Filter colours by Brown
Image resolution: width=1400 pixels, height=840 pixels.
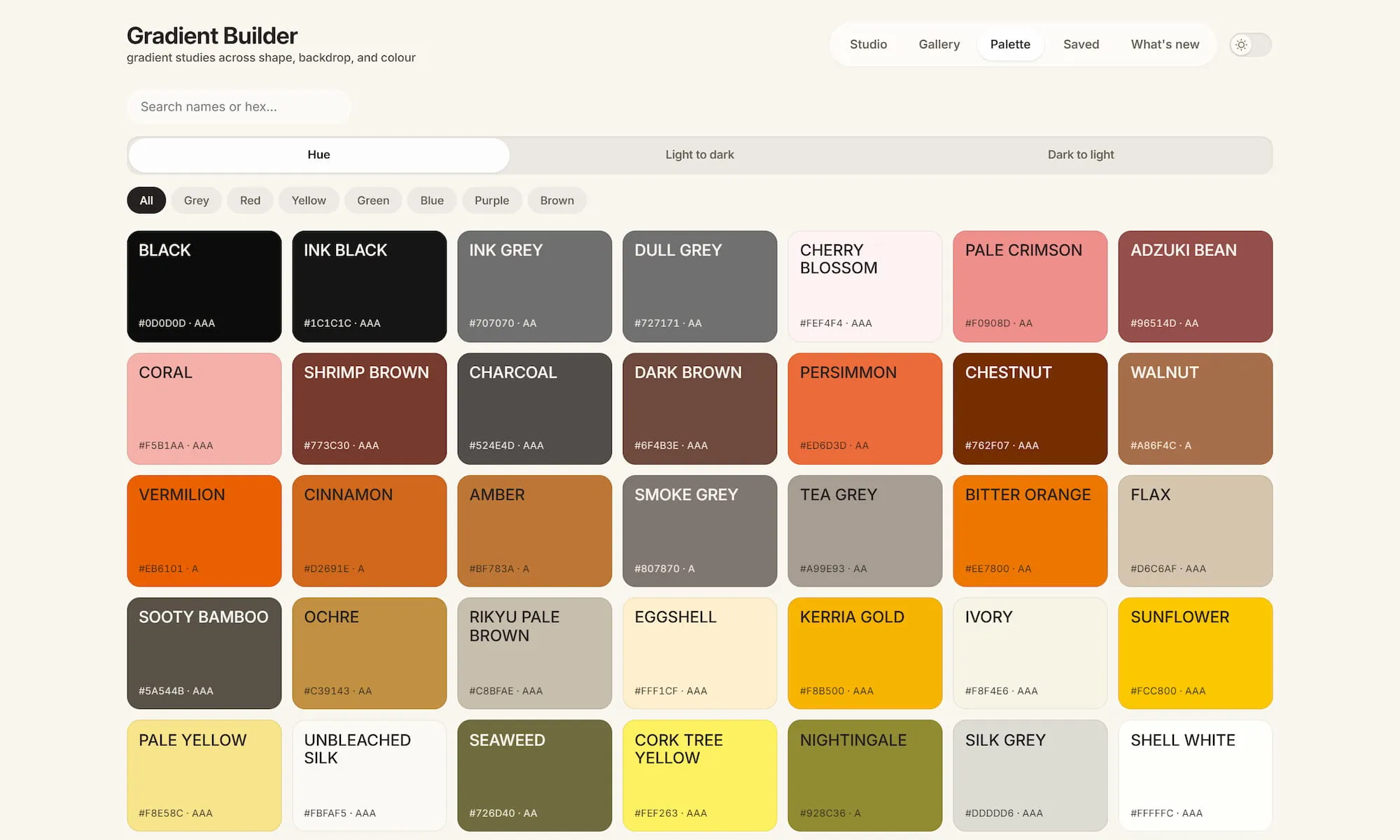[x=557, y=200]
